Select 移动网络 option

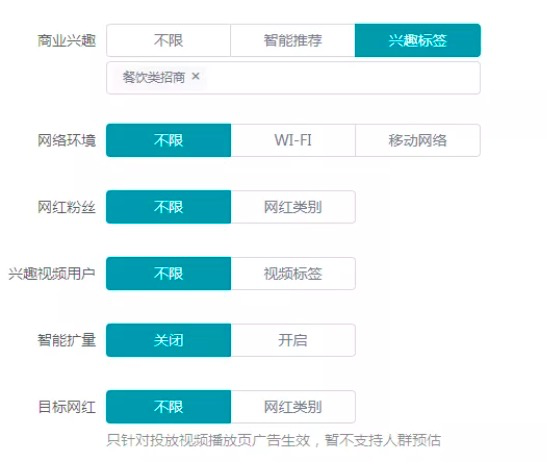tap(418, 140)
